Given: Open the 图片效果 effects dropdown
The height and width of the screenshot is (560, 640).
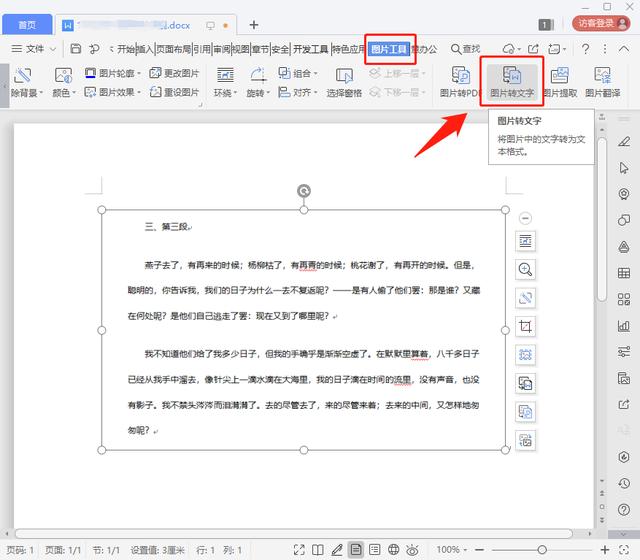Looking at the screenshot, I should coord(113,92).
